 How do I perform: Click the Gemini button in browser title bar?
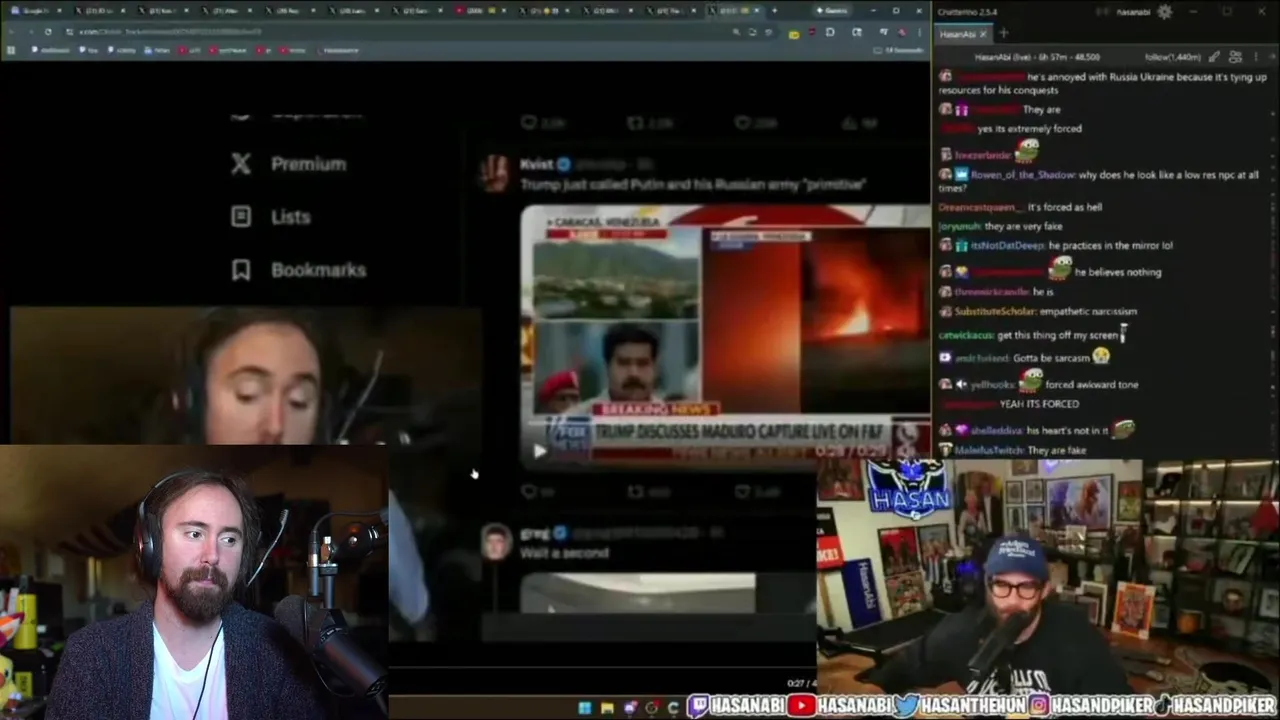(x=832, y=10)
